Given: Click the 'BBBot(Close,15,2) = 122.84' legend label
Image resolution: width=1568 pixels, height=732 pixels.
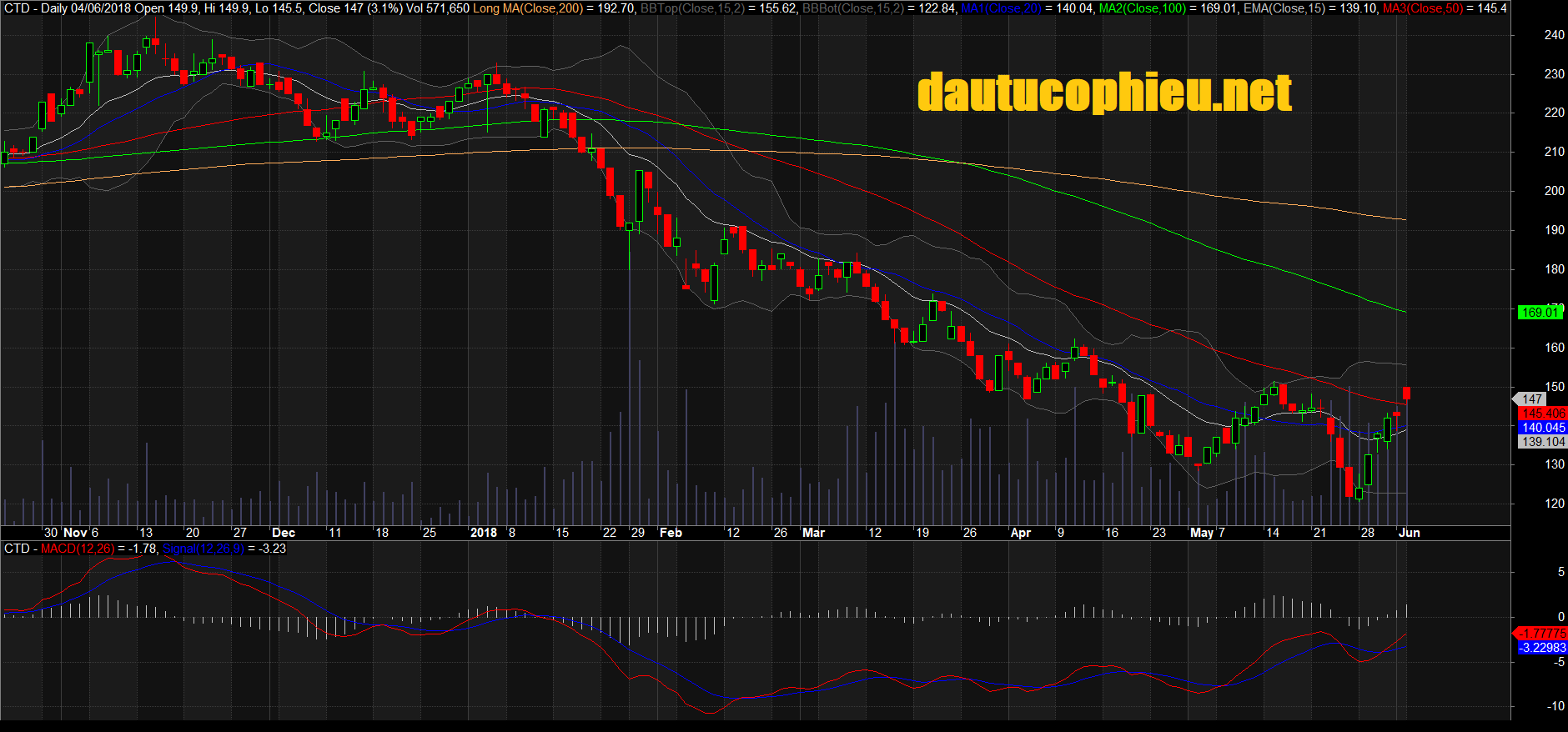Looking at the screenshot, I should (x=879, y=8).
